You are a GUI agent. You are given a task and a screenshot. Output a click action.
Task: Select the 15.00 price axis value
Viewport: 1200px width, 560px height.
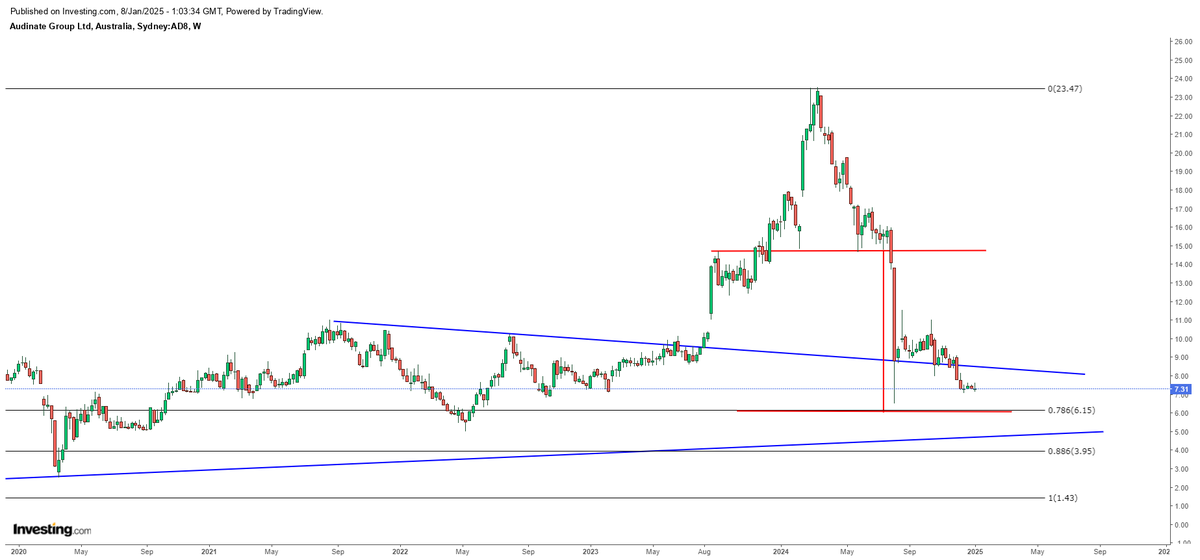tap(1182, 246)
